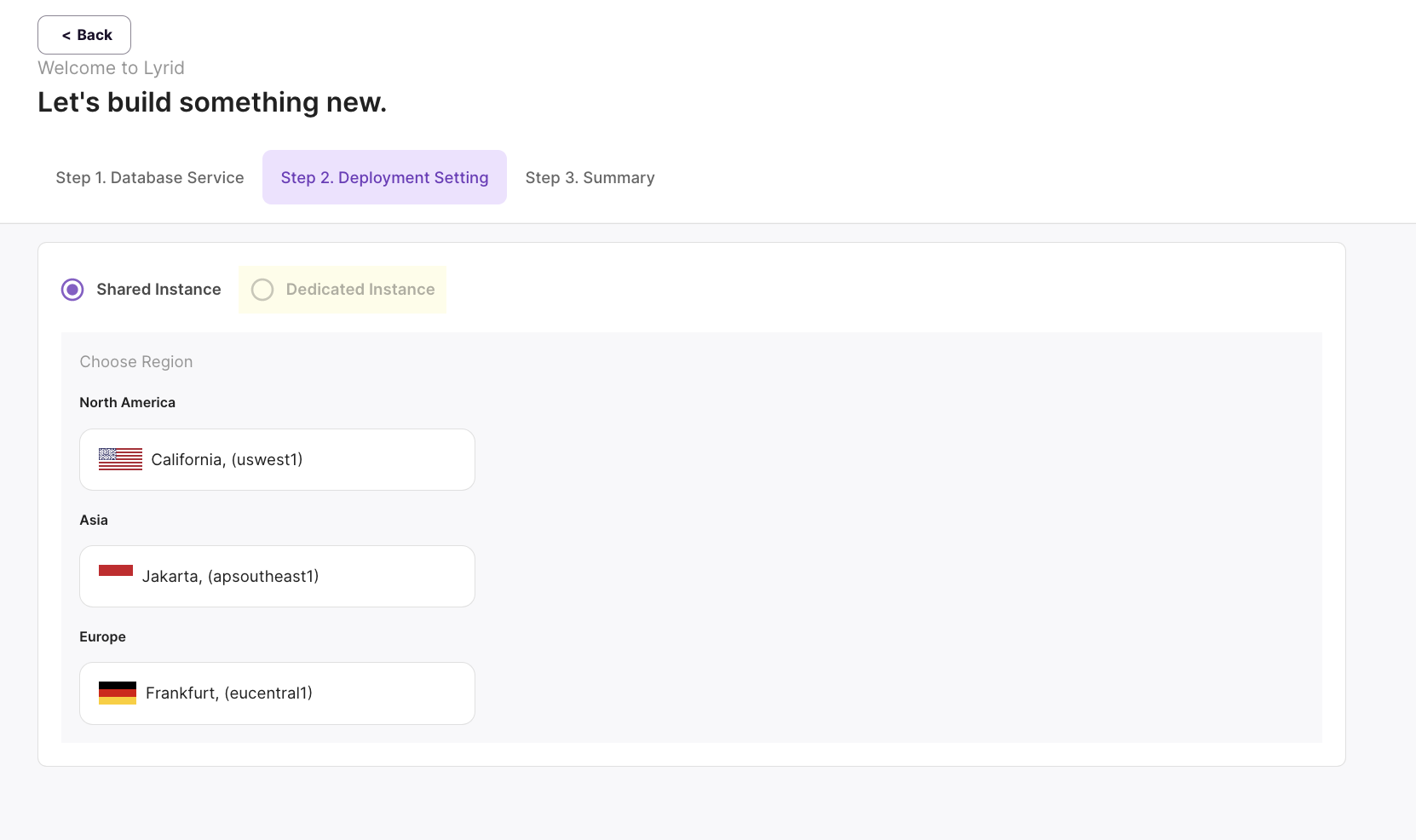Click the Asia section heading

[94, 521]
